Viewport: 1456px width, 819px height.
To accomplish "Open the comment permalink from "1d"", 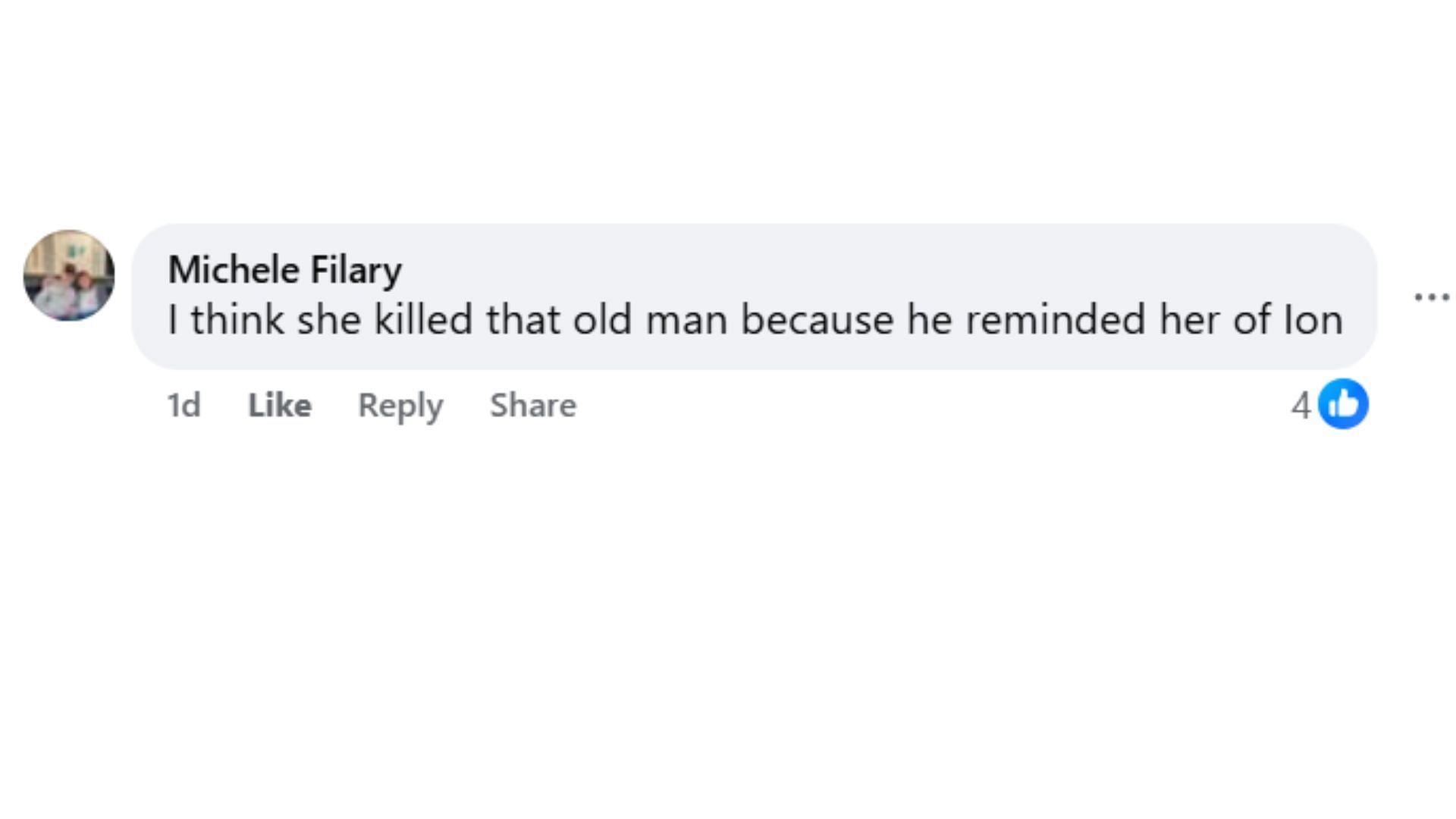I will pos(184,406).
